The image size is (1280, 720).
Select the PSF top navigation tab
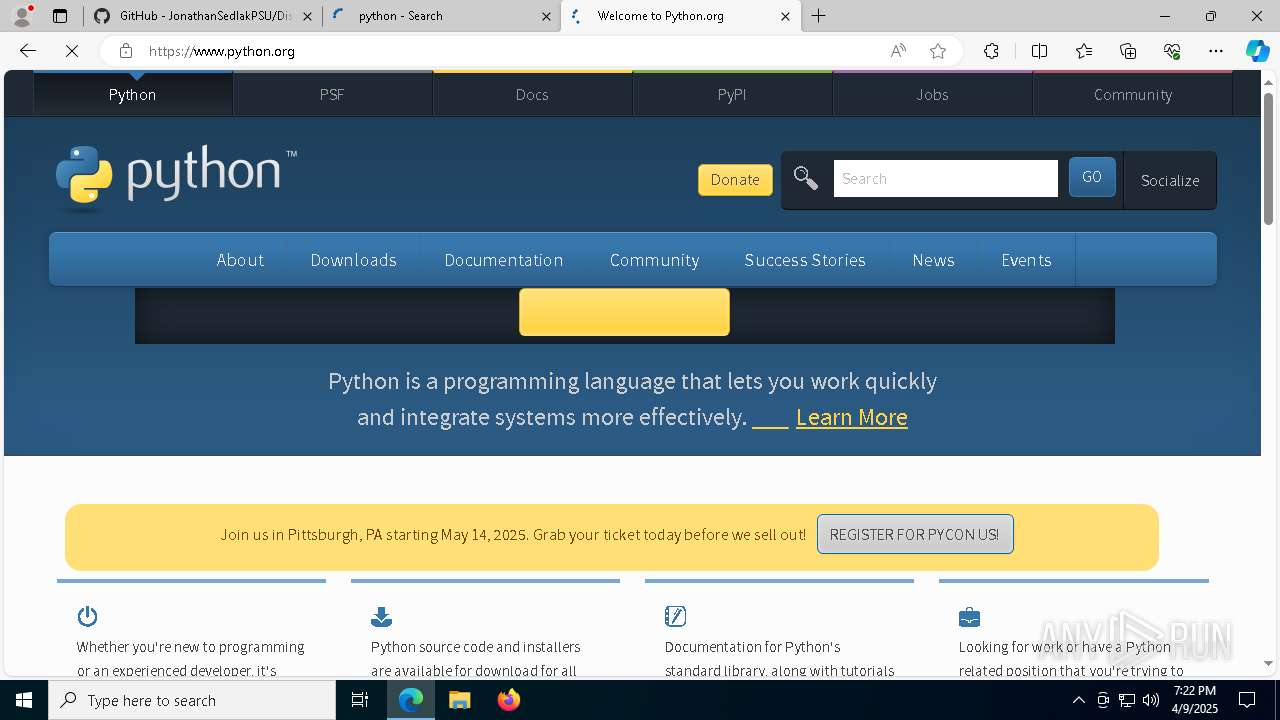click(332, 94)
